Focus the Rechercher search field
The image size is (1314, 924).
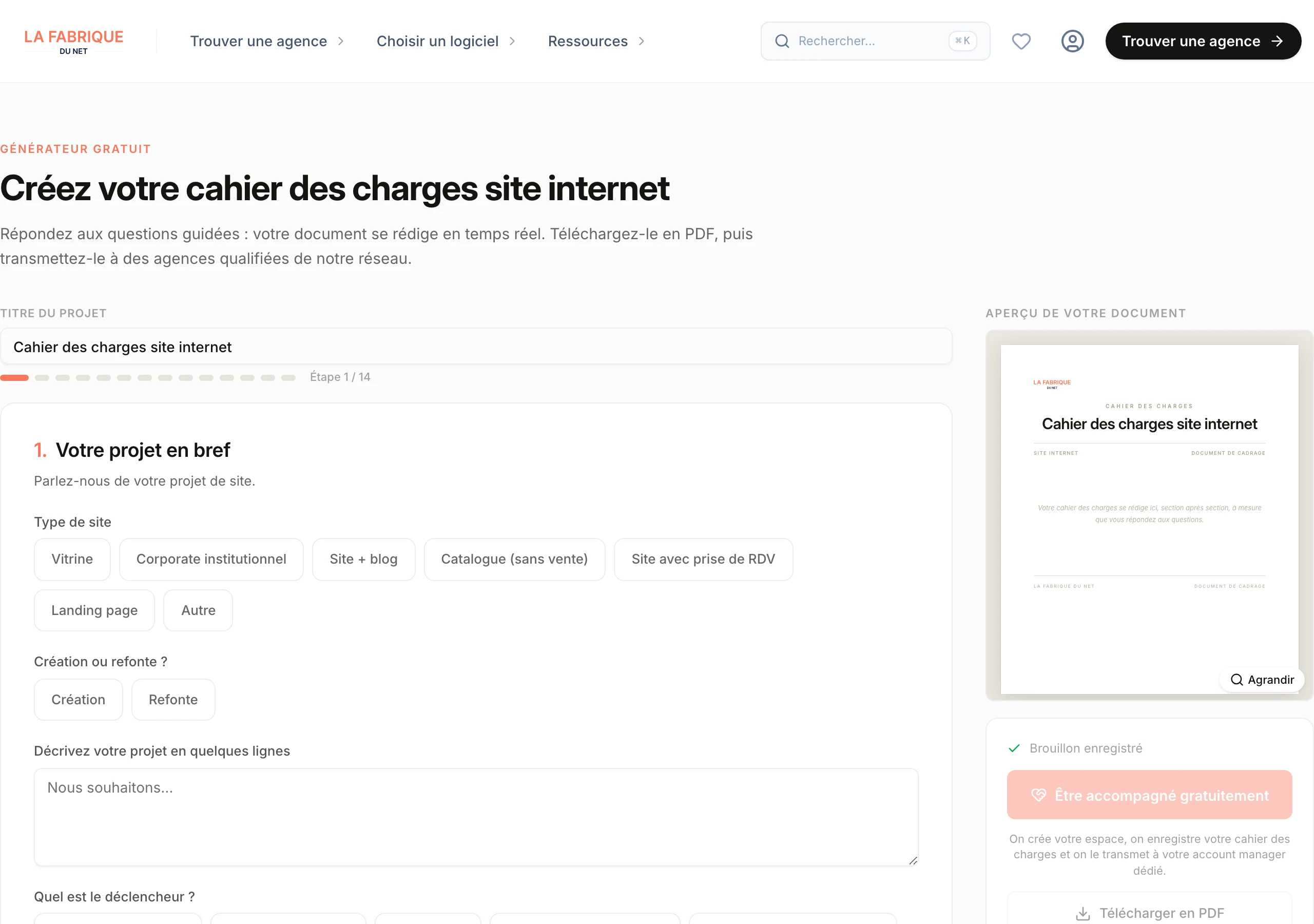(875, 41)
